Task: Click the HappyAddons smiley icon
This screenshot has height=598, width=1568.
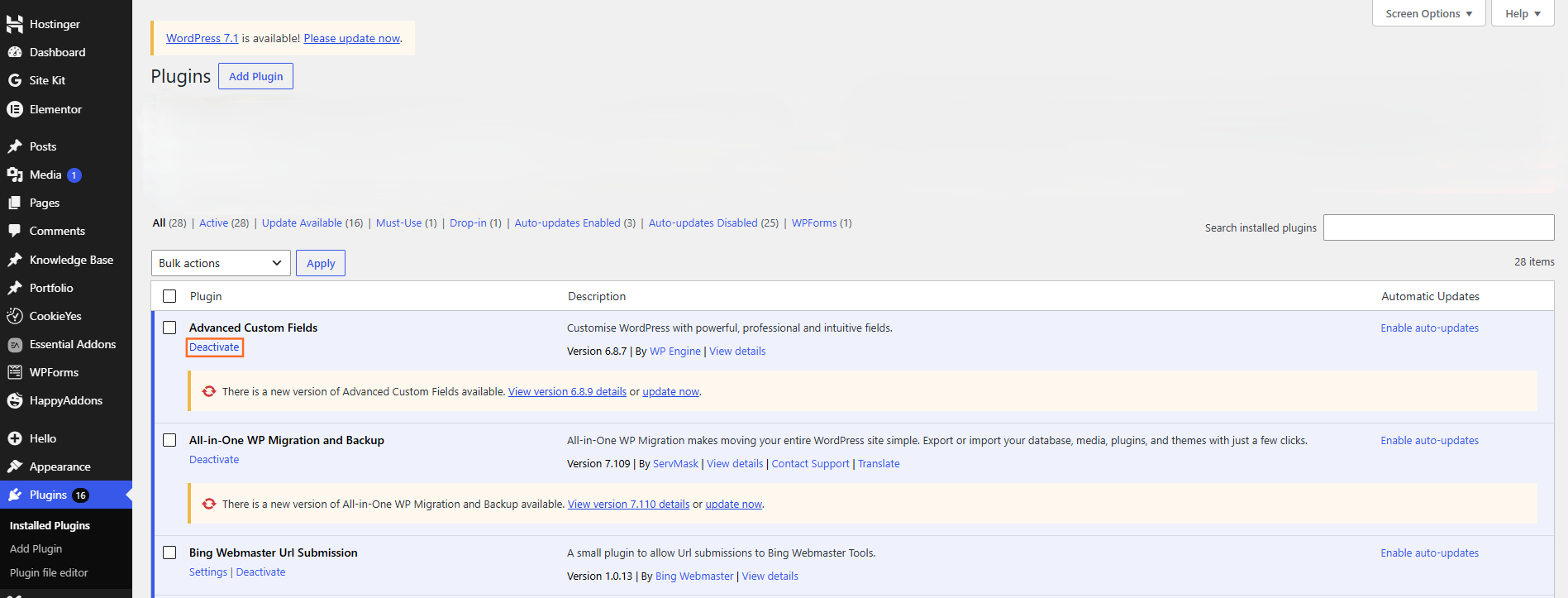Action: point(15,400)
